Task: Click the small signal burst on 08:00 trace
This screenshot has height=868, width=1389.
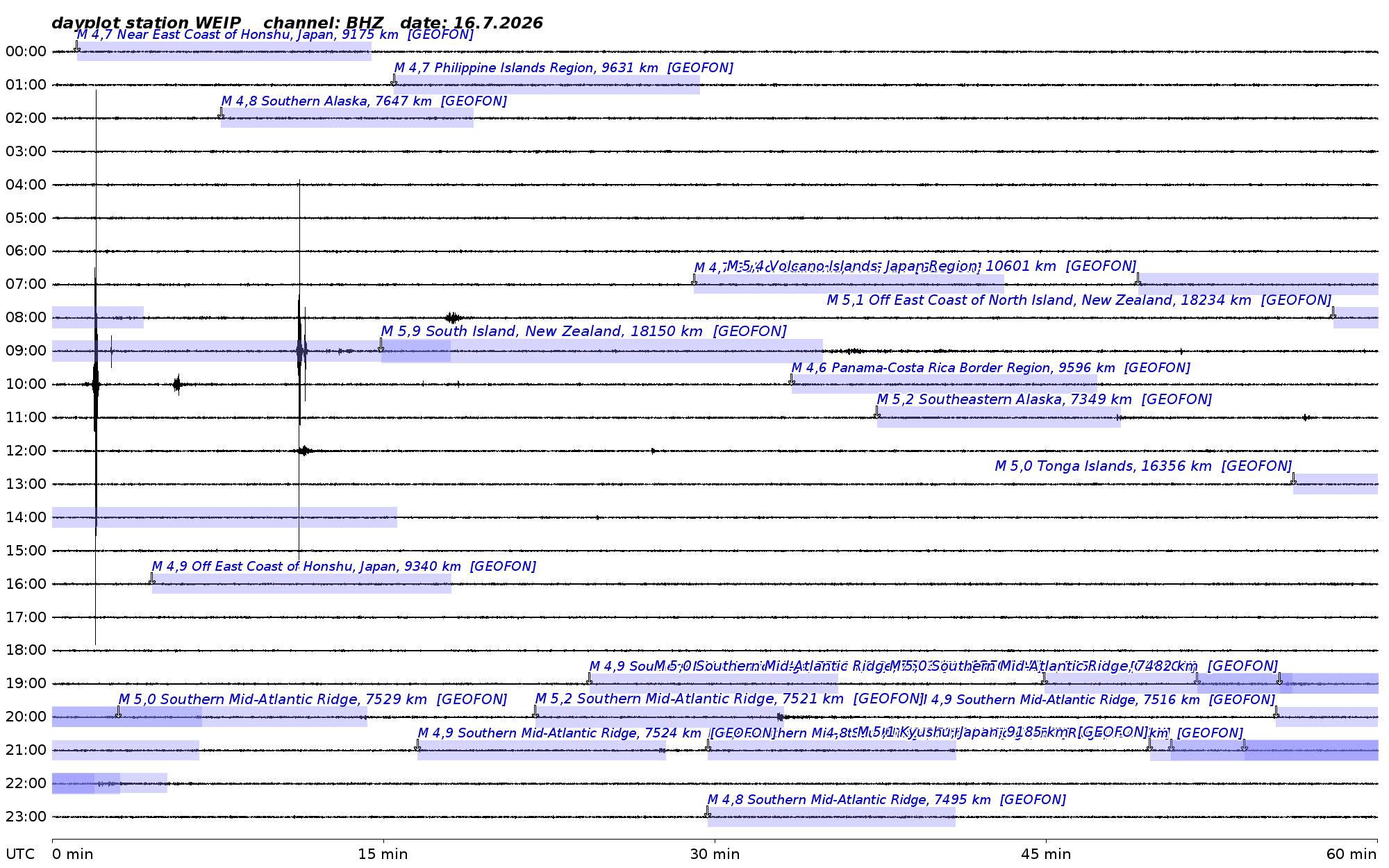Action: click(x=453, y=318)
